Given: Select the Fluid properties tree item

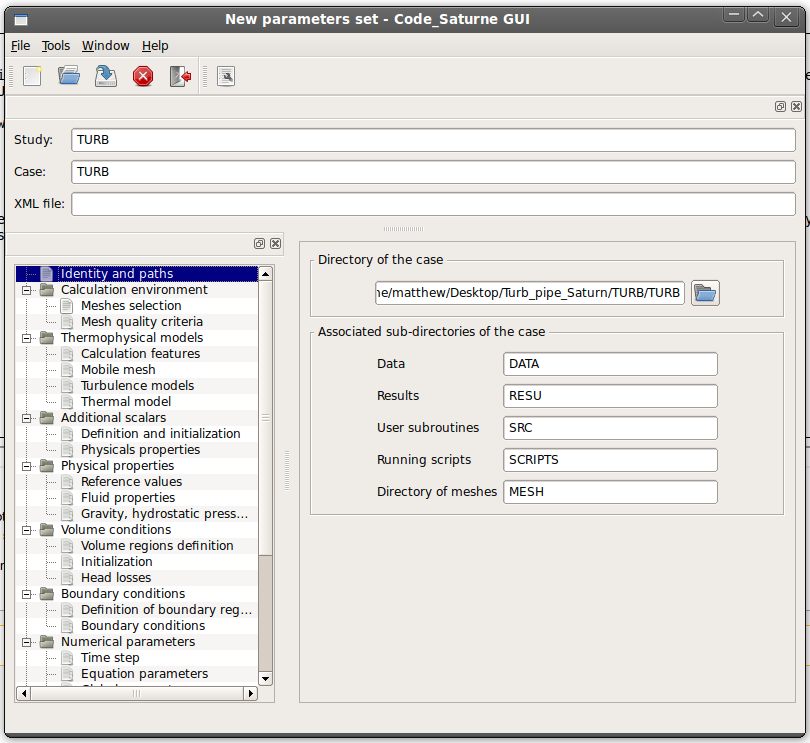Looking at the screenshot, I should click(x=128, y=498).
